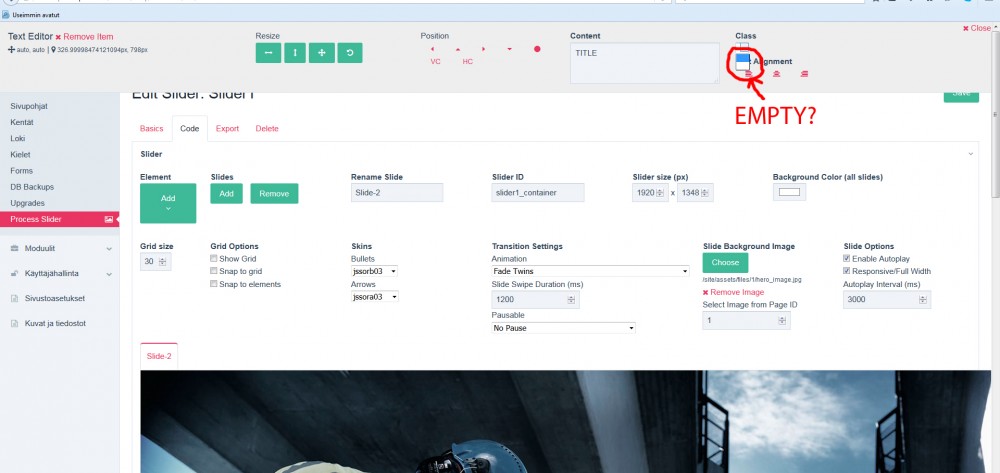Image resolution: width=1000 pixels, height=473 pixels.
Task: Open Bullets skin dropdown jssorb03
Action: [x=374, y=271]
